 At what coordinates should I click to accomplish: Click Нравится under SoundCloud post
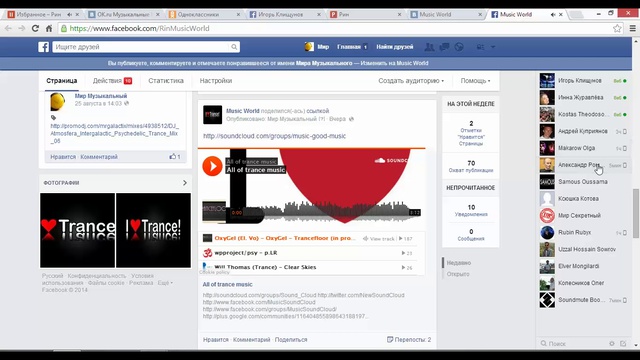click(x=216, y=340)
